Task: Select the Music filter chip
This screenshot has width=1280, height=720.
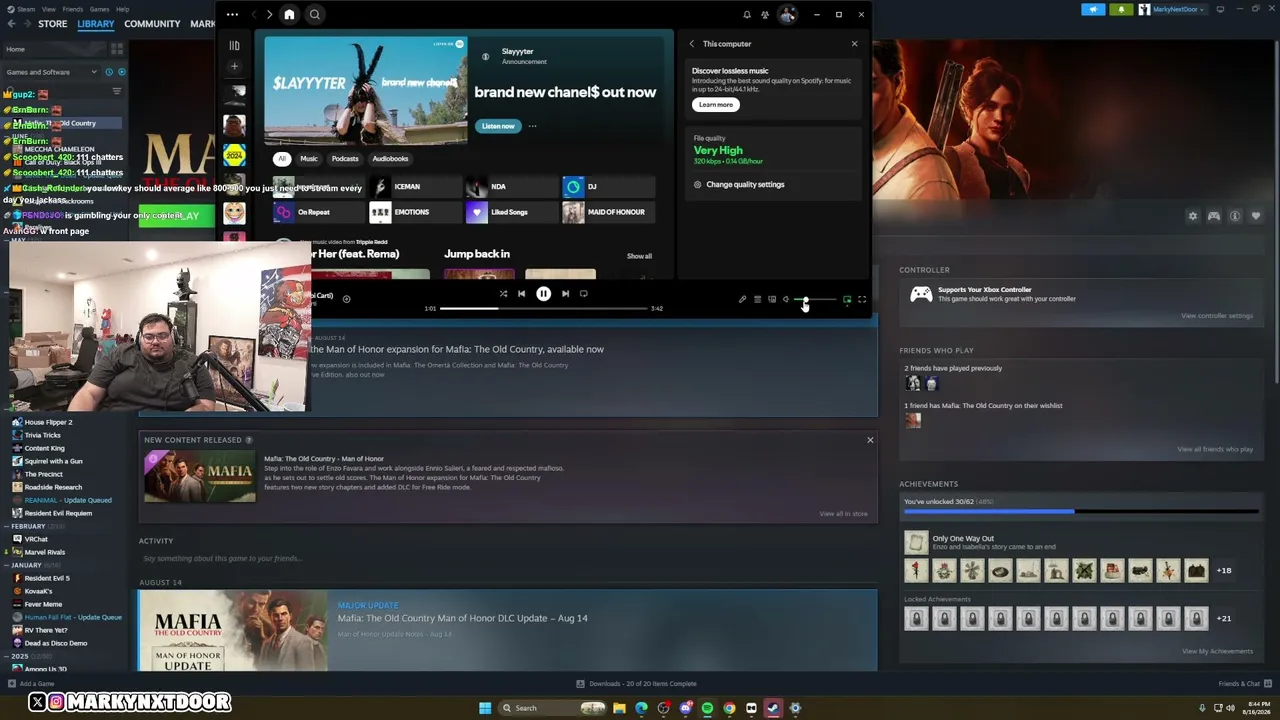Action: tap(309, 159)
